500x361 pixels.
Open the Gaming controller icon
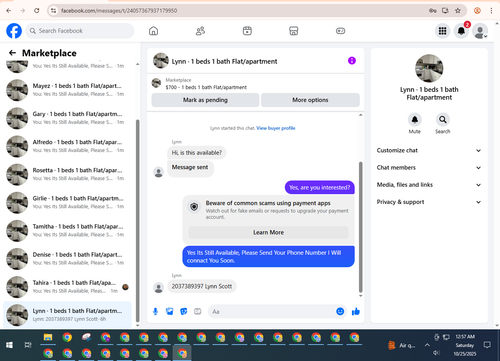(x=340, y=31)
